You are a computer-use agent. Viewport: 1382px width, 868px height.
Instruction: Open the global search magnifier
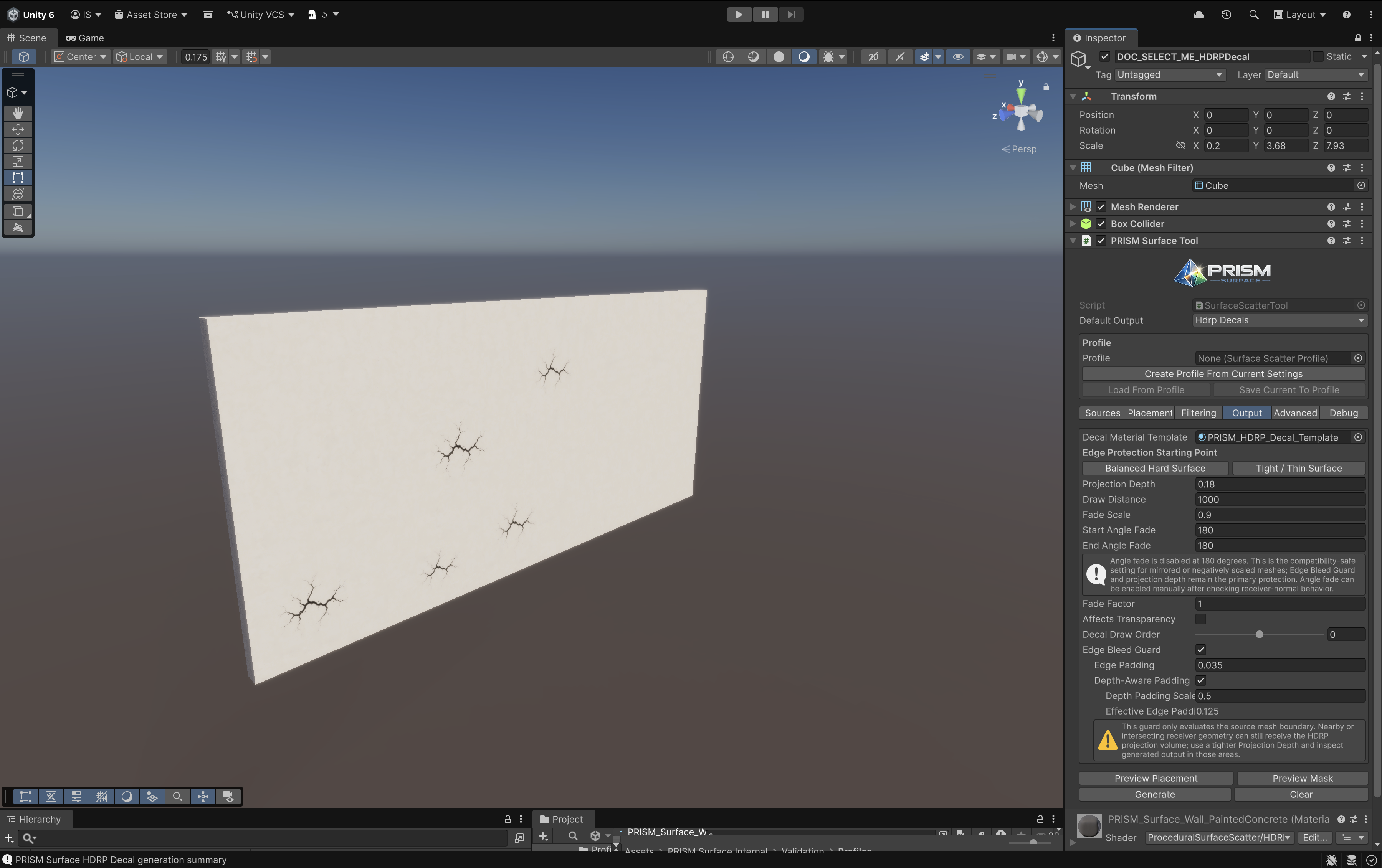[x=1253, y=14]
